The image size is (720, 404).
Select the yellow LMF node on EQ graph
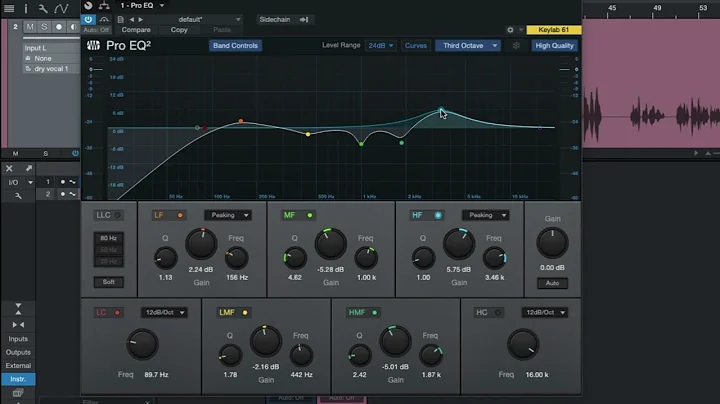308,134
